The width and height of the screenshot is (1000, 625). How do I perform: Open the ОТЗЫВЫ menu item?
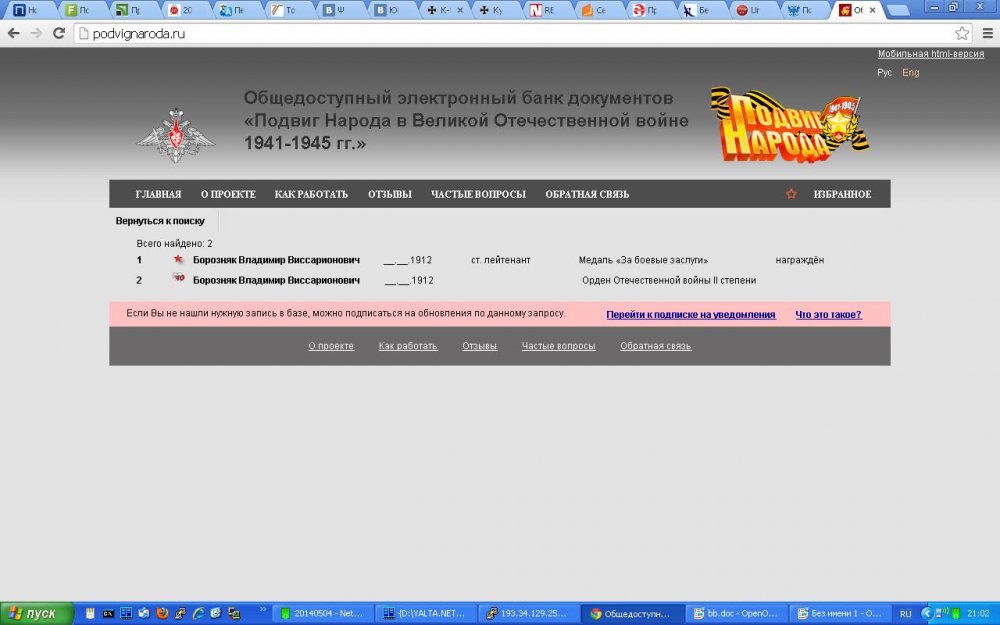pos(390,195)
